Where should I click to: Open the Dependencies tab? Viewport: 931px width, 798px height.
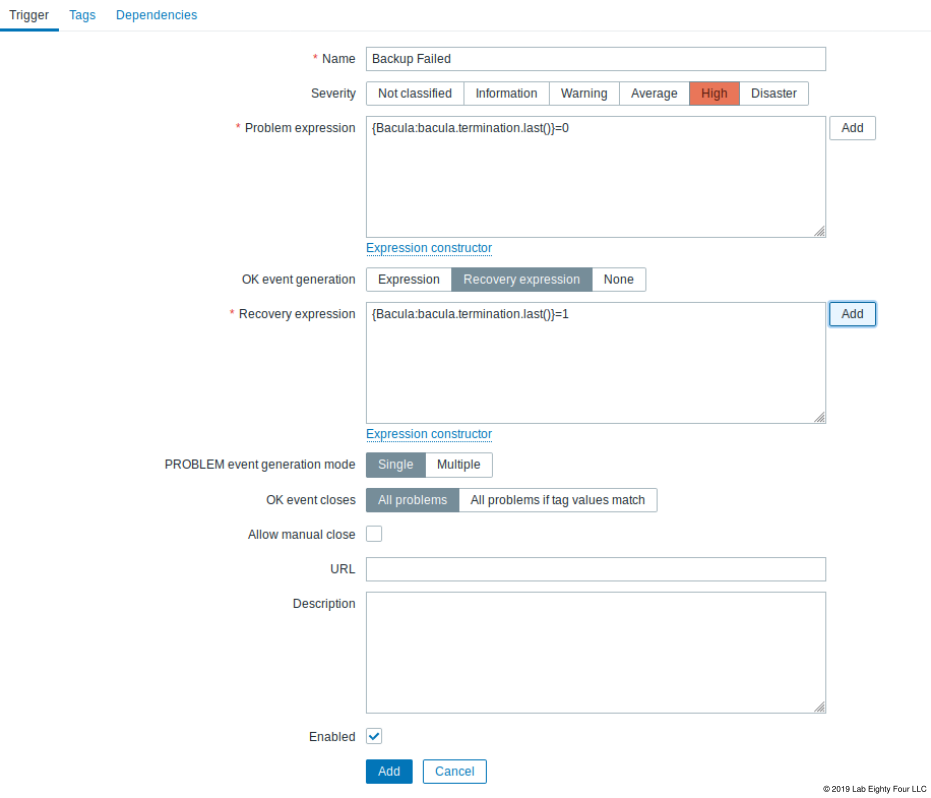[x=156, y=15]
